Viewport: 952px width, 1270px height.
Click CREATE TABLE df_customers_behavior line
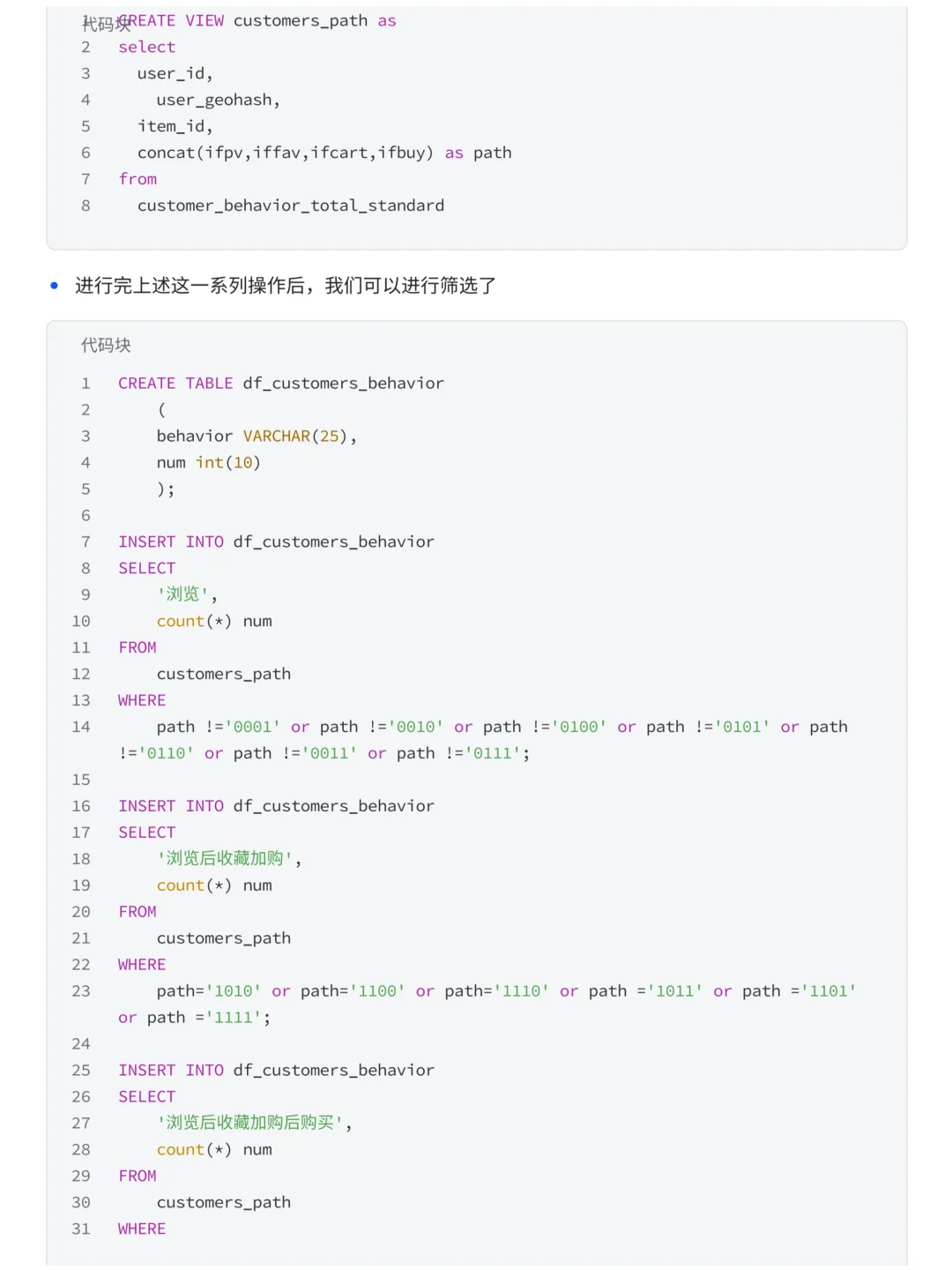pos(281,384)
